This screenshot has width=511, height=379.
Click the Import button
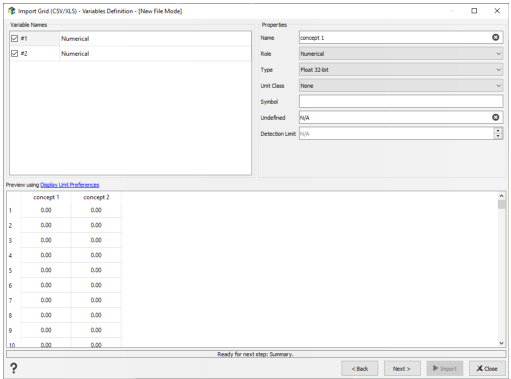(x=444, y=369)
